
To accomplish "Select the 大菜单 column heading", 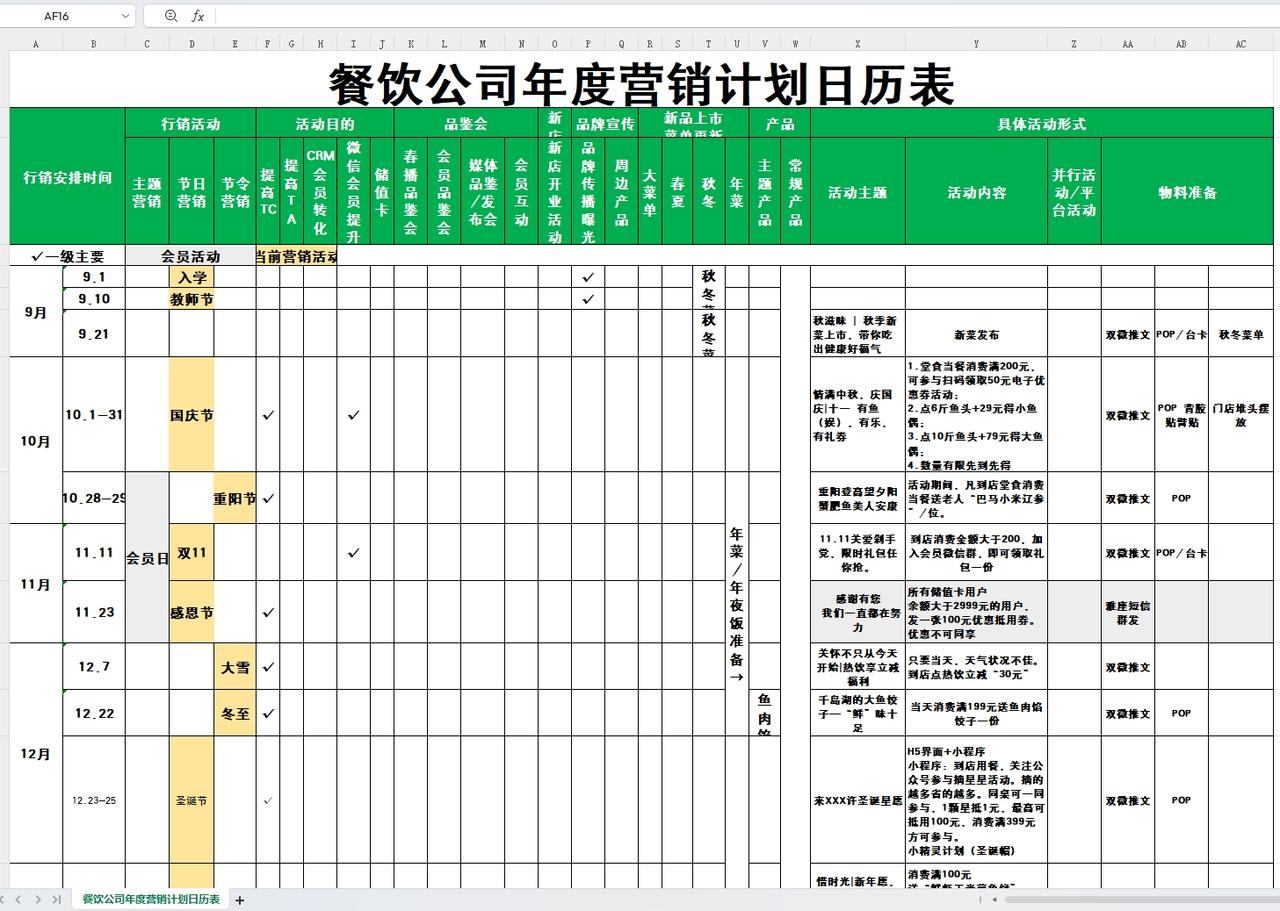I will (650, 191).
